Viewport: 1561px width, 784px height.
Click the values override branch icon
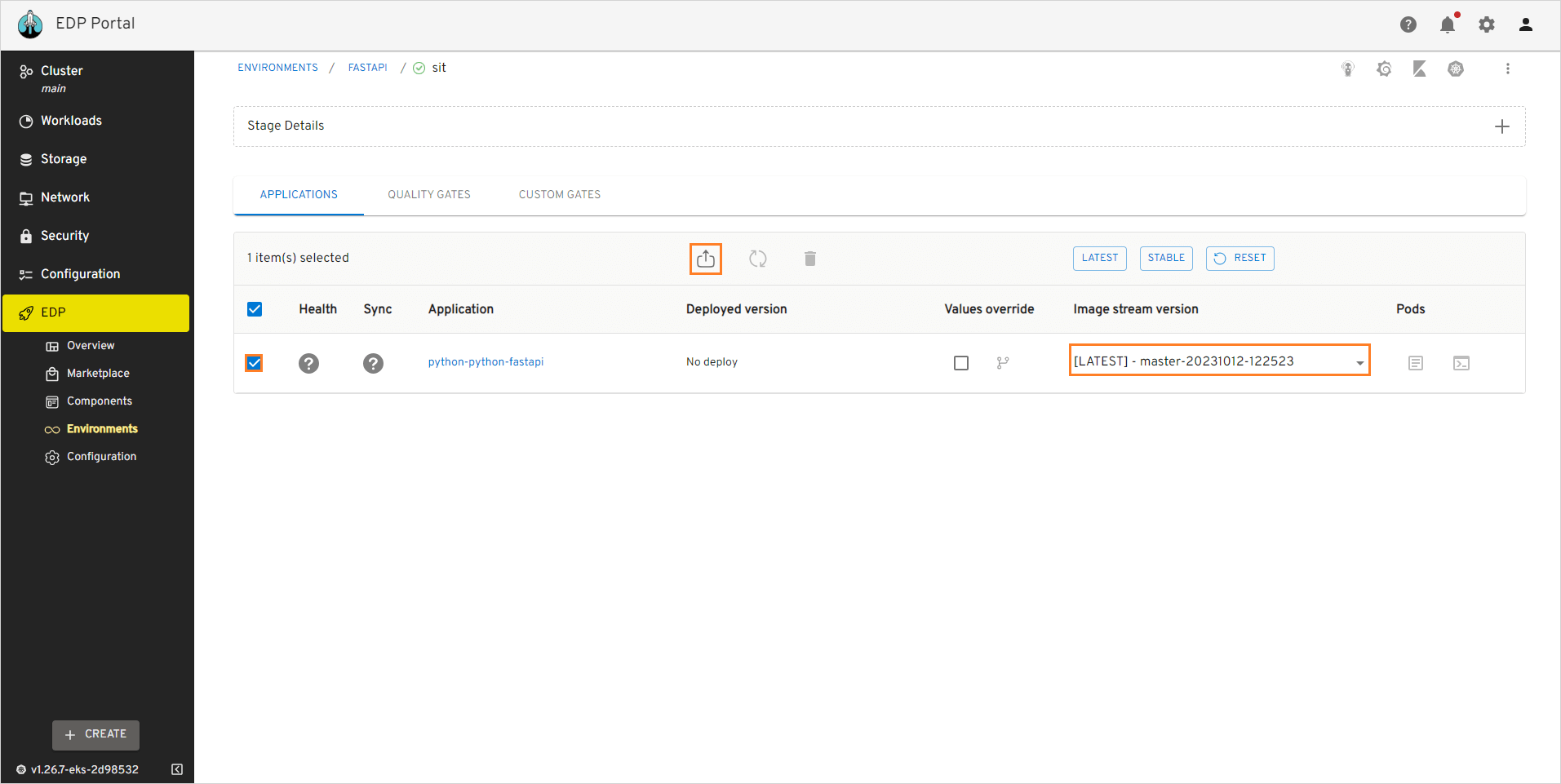(x=1003, y=363)
